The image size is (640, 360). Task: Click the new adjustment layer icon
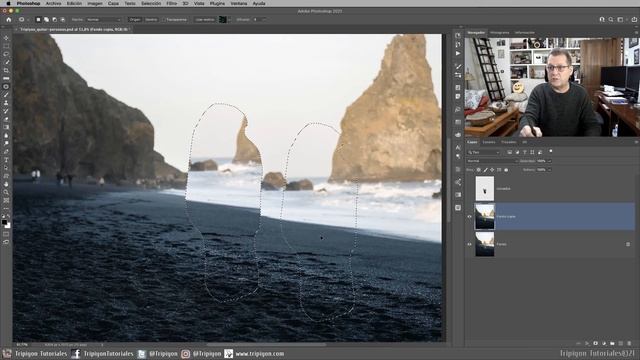(x=604, y=344)
